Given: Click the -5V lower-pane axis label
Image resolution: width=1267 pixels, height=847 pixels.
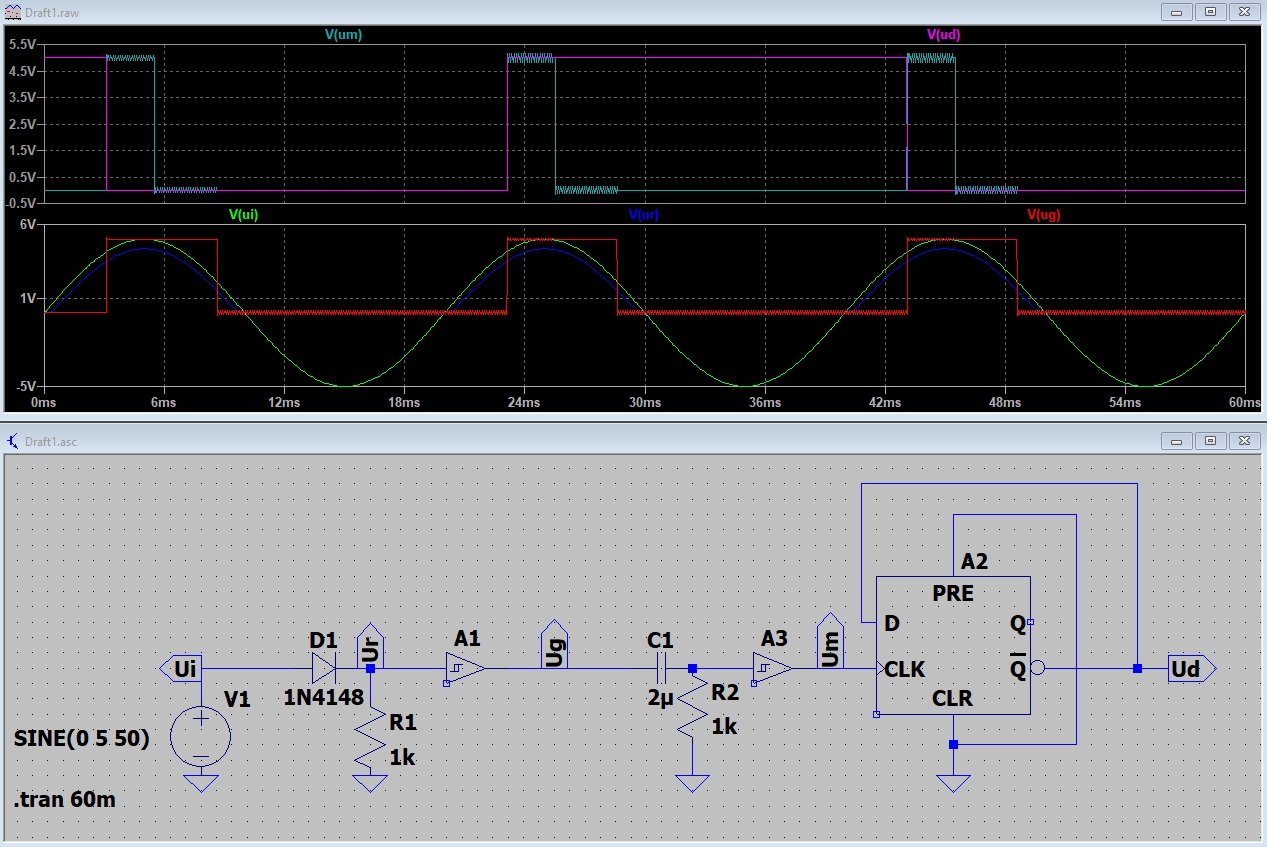Looking at the screenshot, I should pyautogui.click(x=28, y=385).
